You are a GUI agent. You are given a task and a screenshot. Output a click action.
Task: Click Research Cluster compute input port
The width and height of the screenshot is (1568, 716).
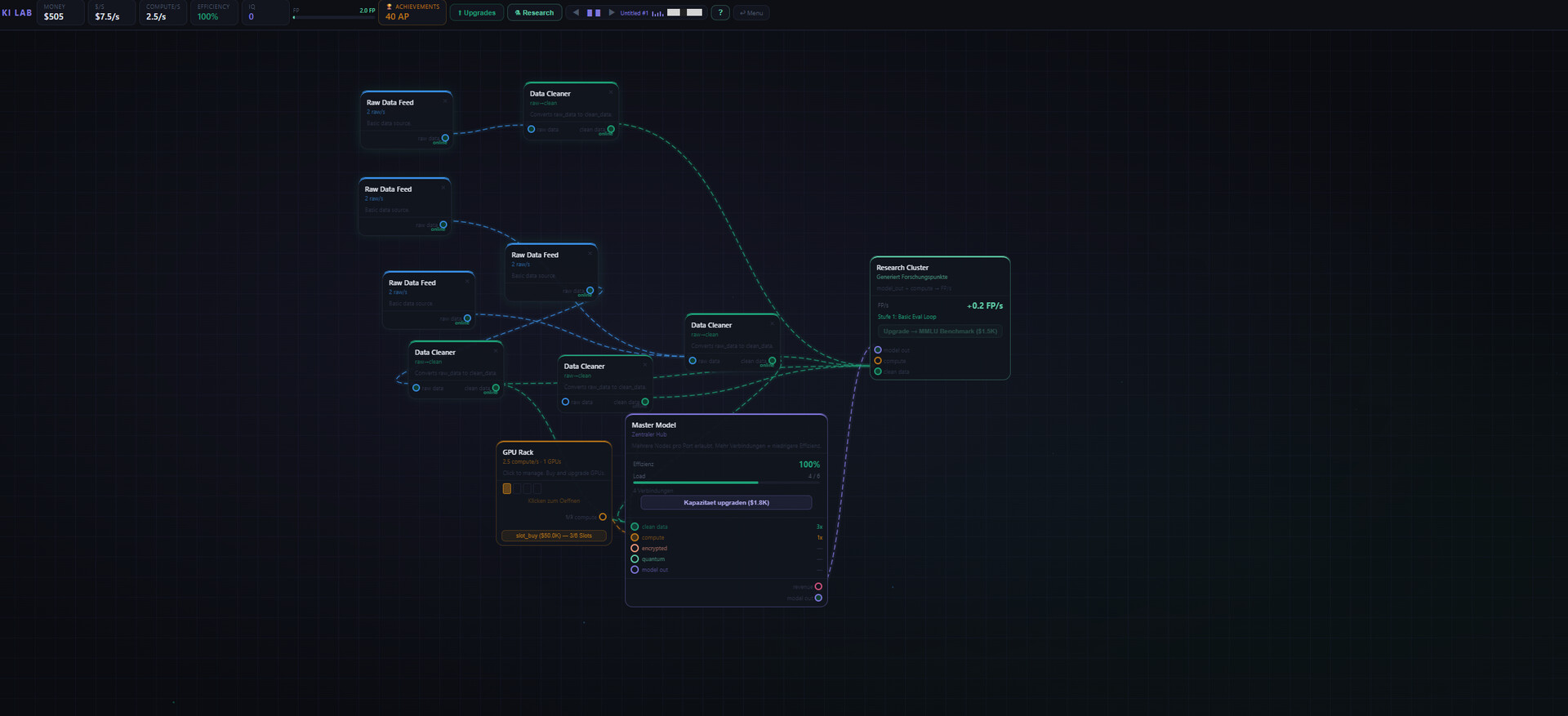coord(878,361)
